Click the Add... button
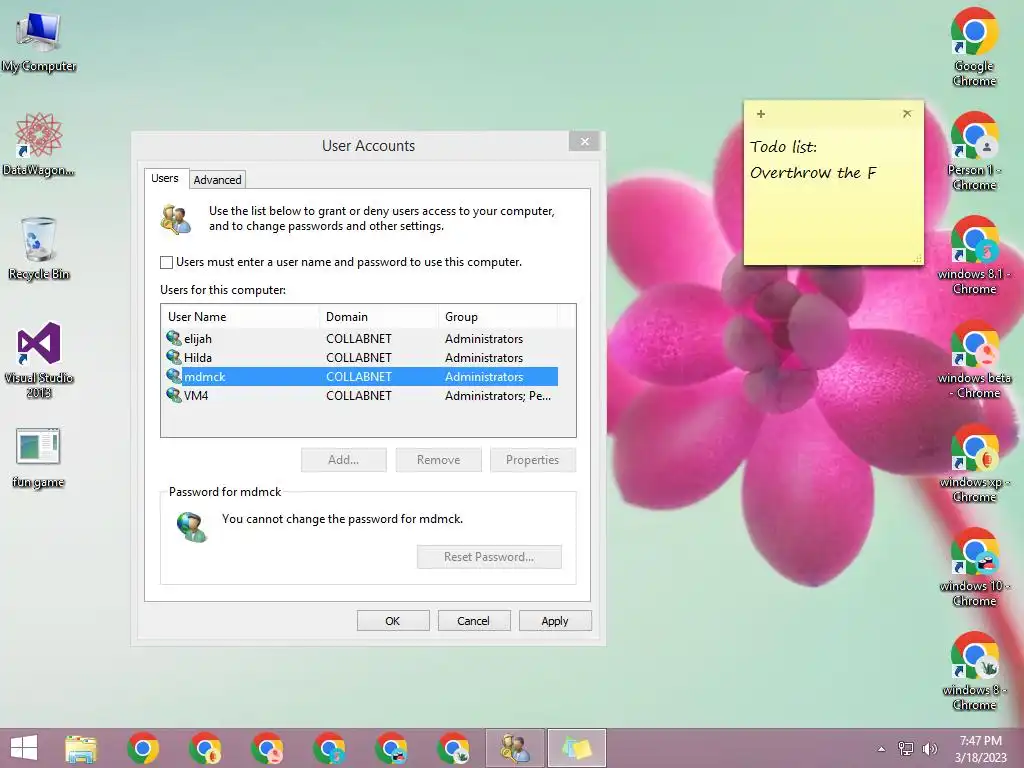This screenshot has height=768, width=1024. click(344, 460)
